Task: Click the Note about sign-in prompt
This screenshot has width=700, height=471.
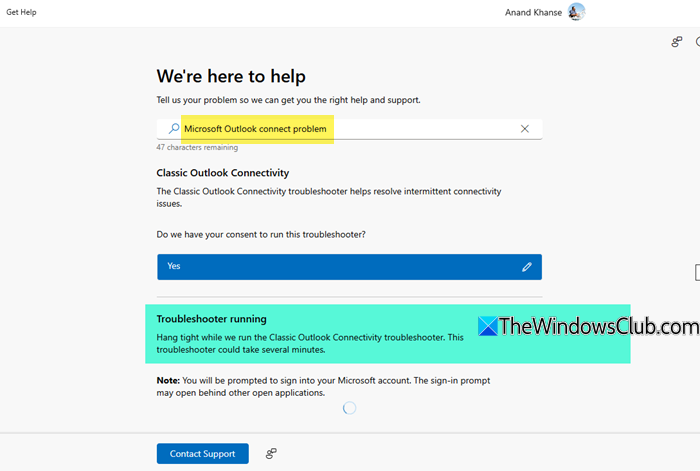Action: (323, 387)
